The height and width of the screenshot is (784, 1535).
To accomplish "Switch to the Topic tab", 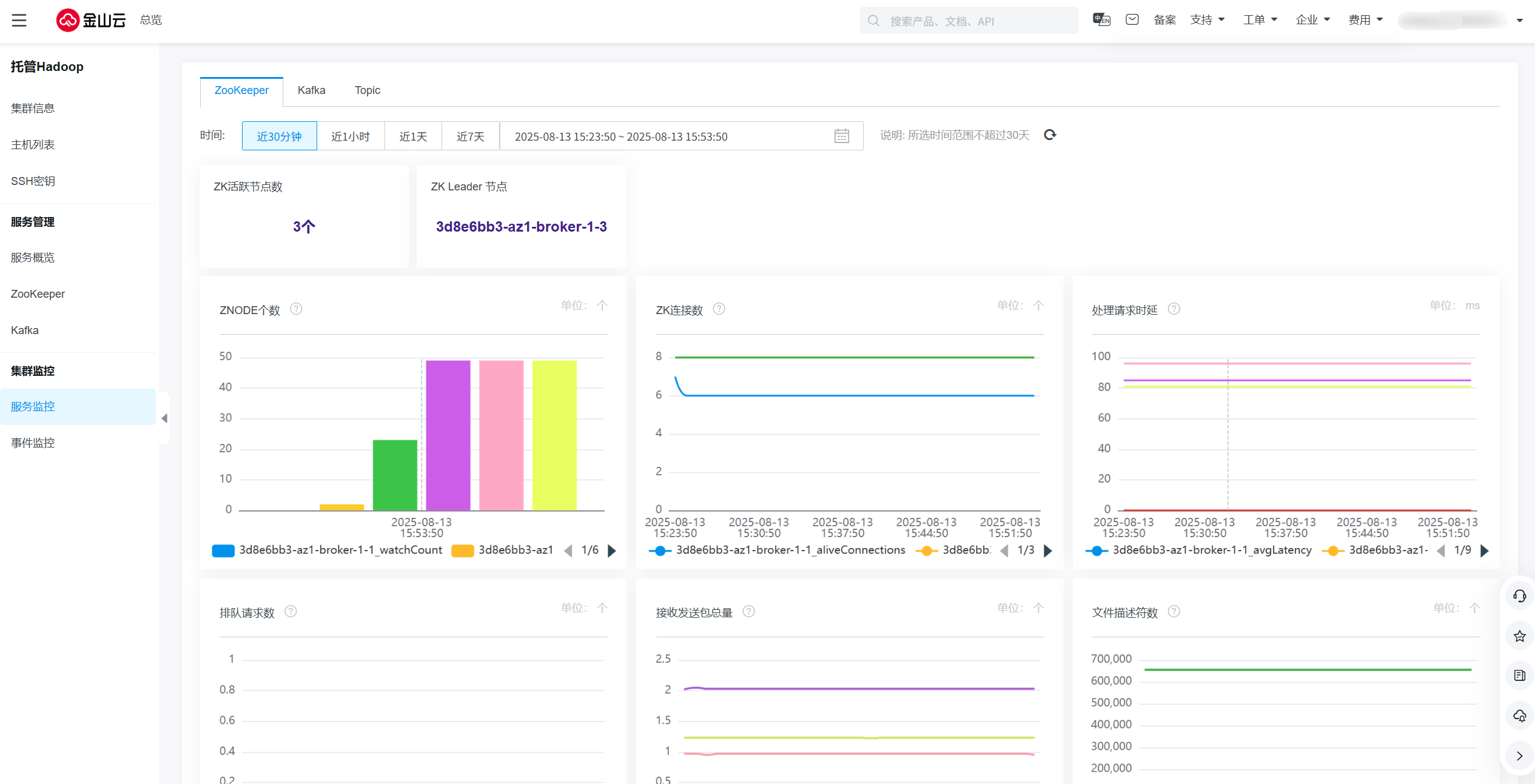I will point(367,90).
